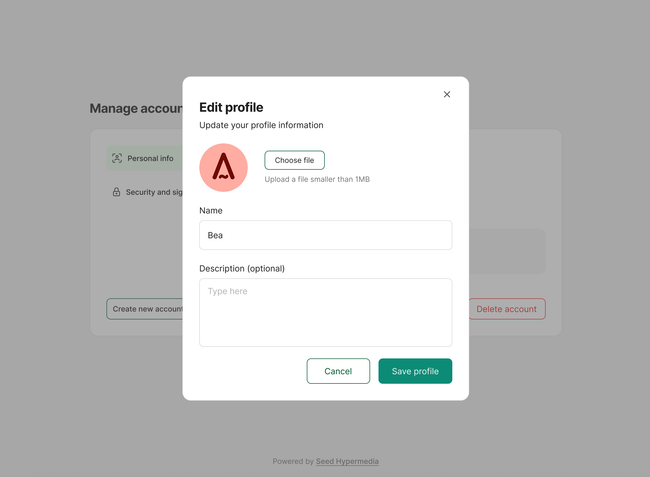The image size is (650, 477).
Task: Click the Security lock icon
Action: [x=117, y=192]
